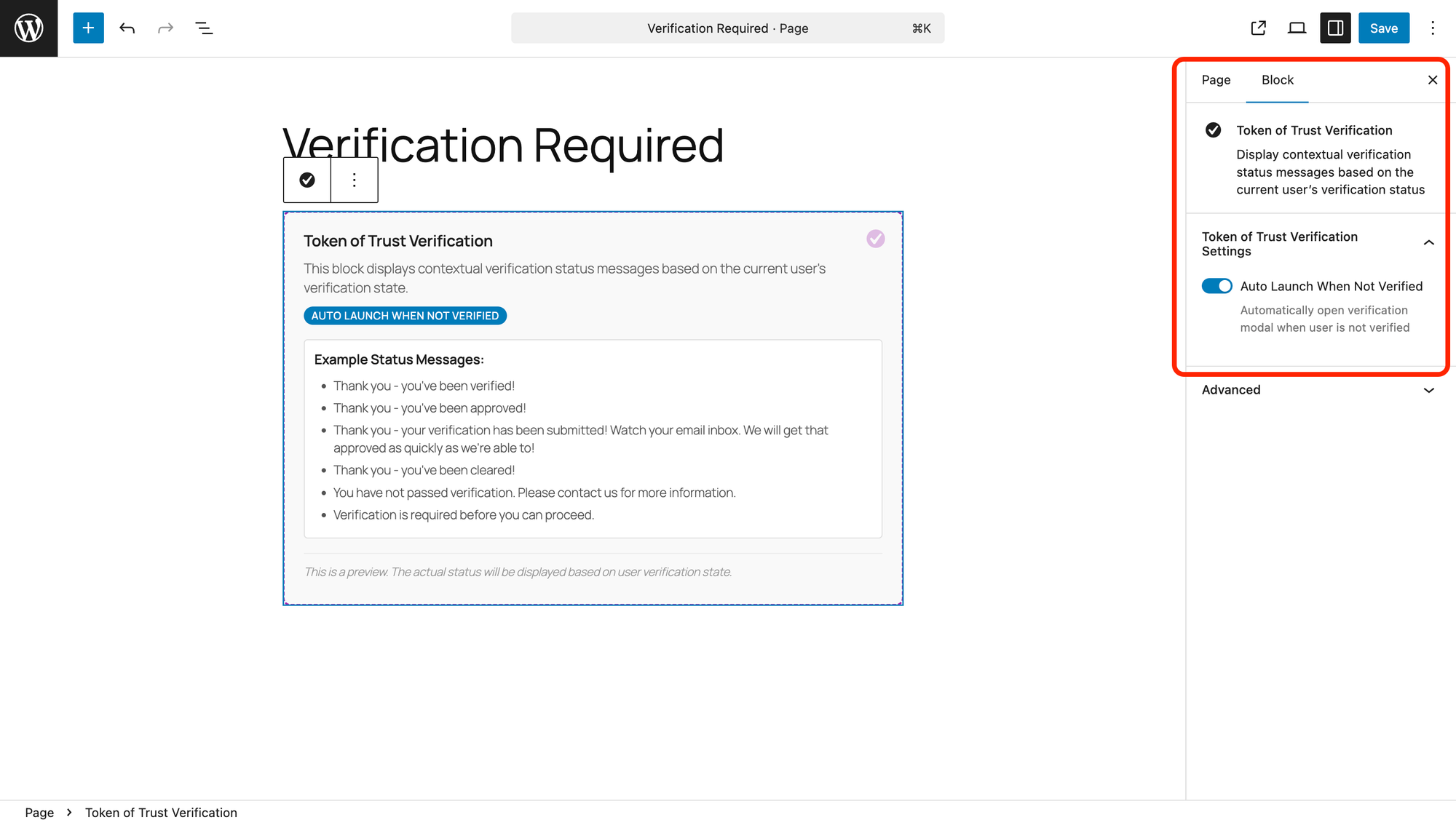This screenshot has height=820, width=1456.
Task: Open the block inserter plus button
Action: [88, 28]
